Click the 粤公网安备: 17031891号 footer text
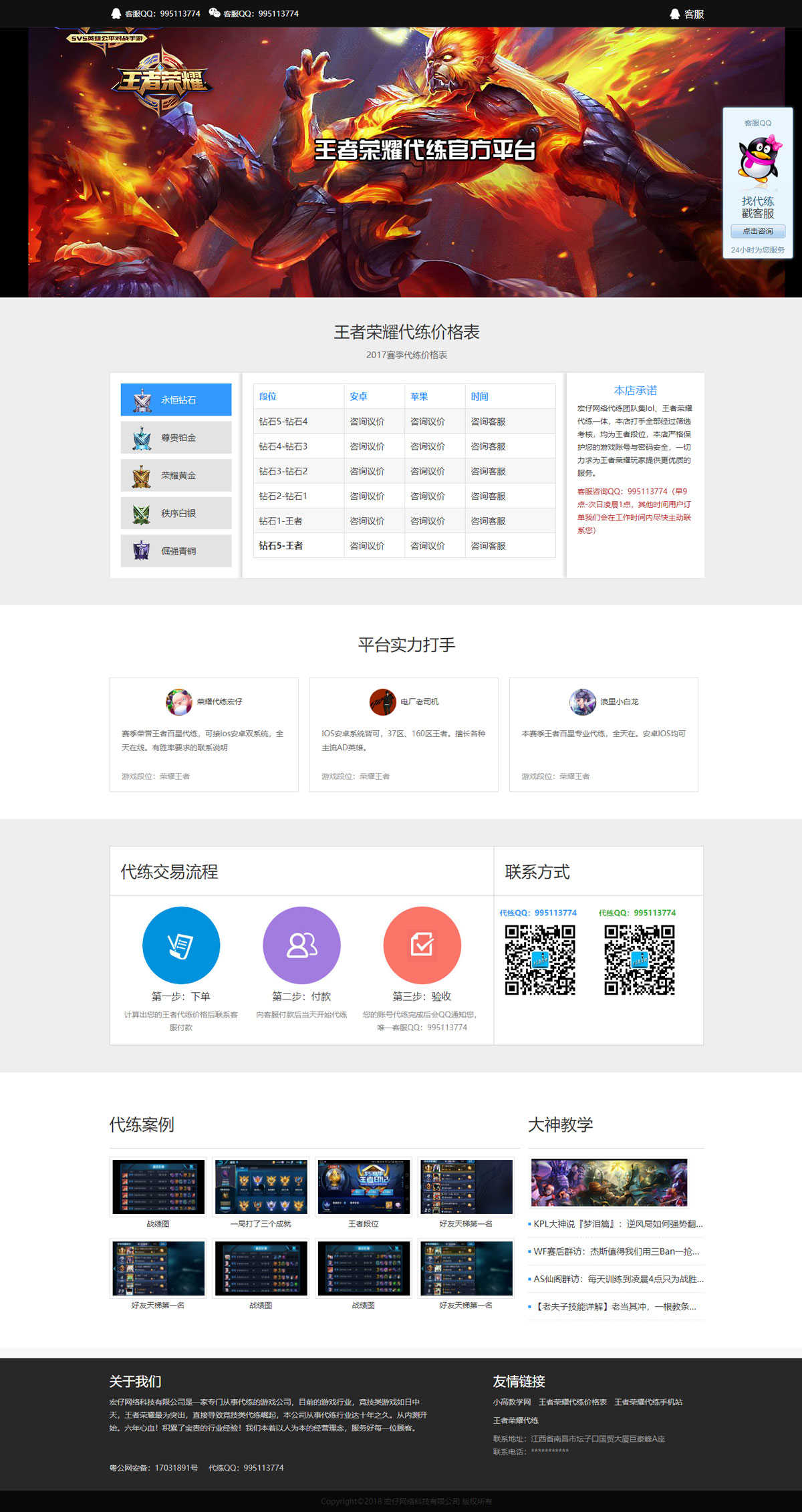 point(154,1468)
